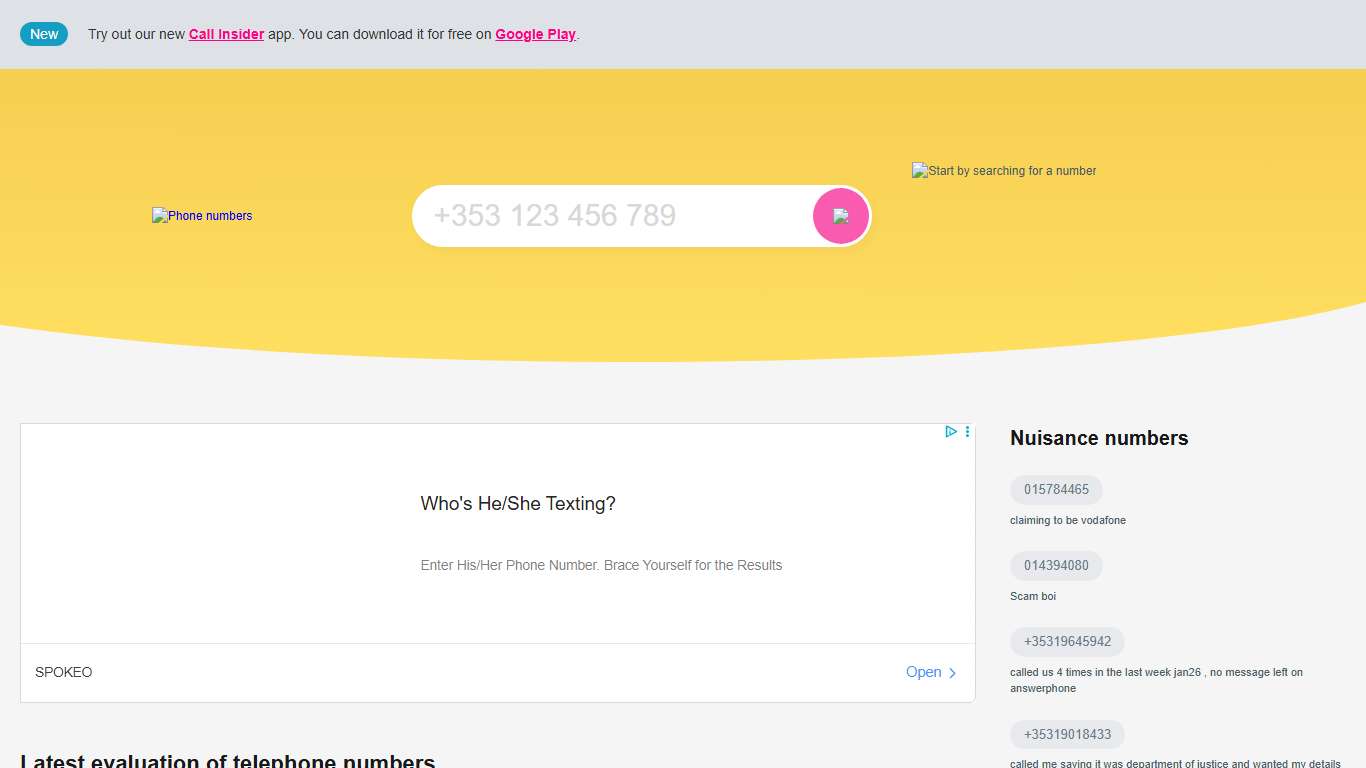Click the New badge in the banner
This screenshot has width=1366, height=768.
click(43, 33)
